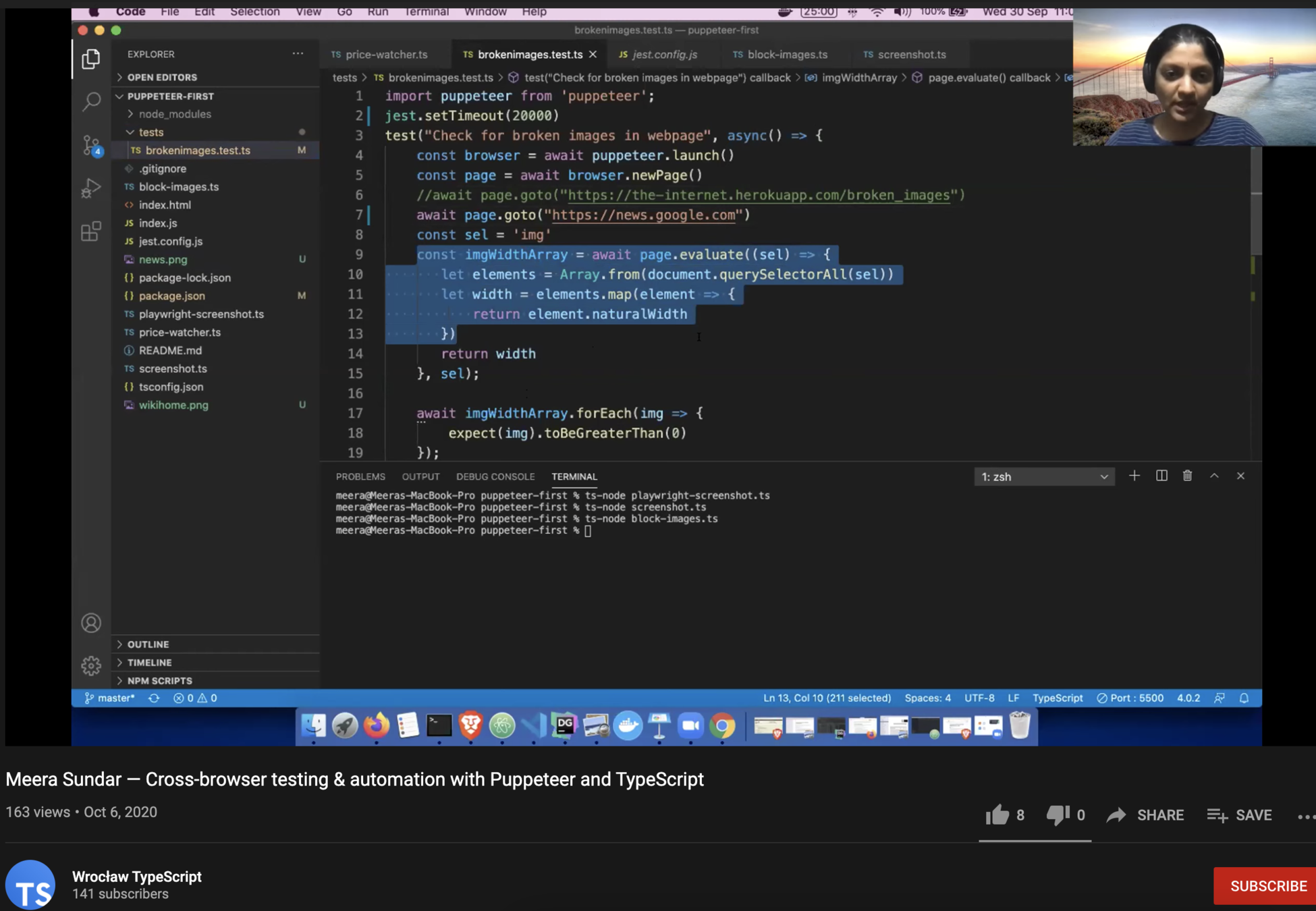Viewport: 1316px width, 911px height.
Task: Expand the OUTLINE section
Action: coord(148,644)
